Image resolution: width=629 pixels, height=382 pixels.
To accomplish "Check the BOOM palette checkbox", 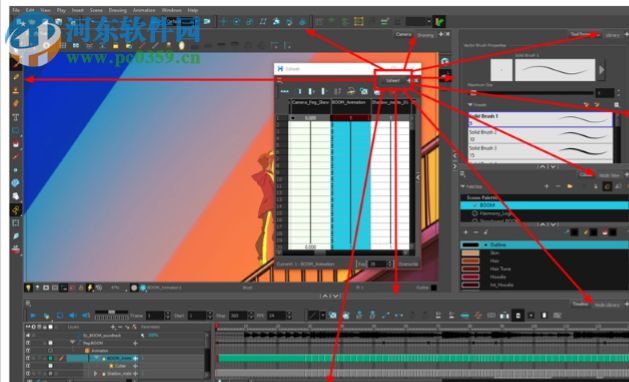I will pyautogui.click(x=475, y=205).
